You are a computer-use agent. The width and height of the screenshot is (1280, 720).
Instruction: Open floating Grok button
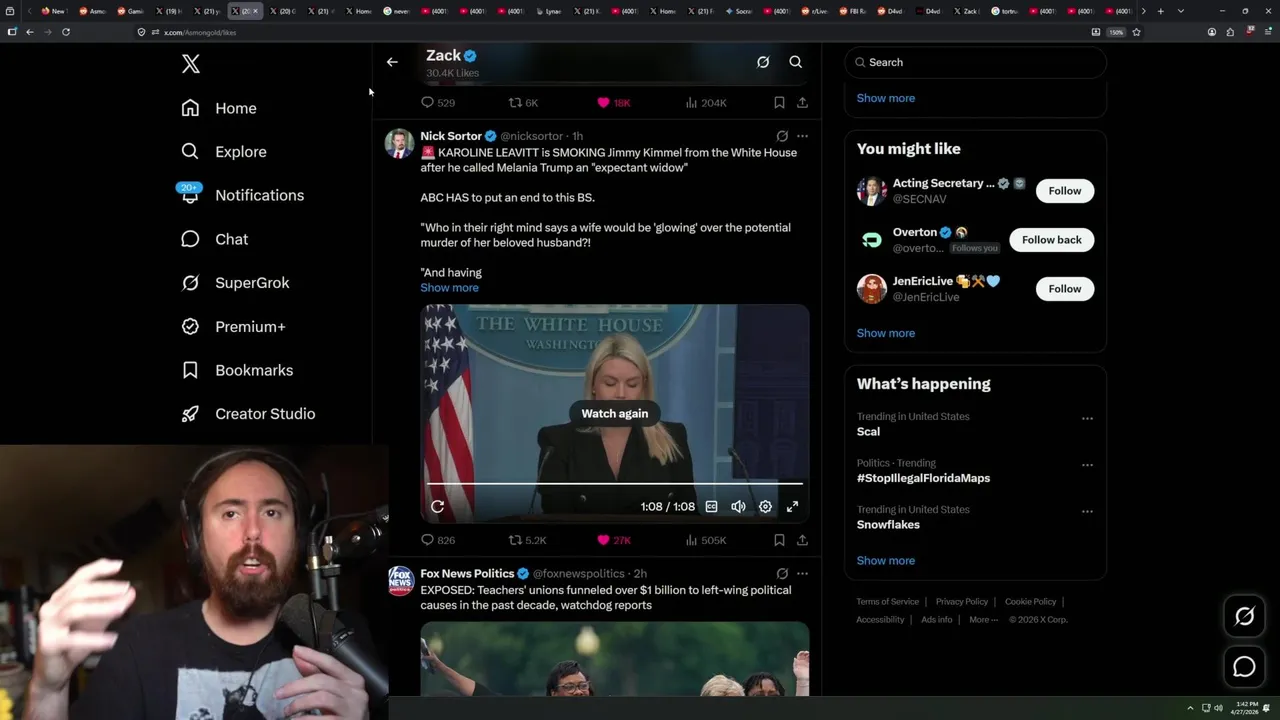[x=1244, y=617]
